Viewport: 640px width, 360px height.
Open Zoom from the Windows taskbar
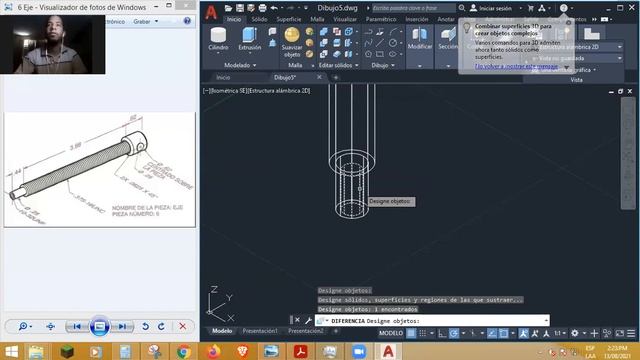click(x=359, y=351)
